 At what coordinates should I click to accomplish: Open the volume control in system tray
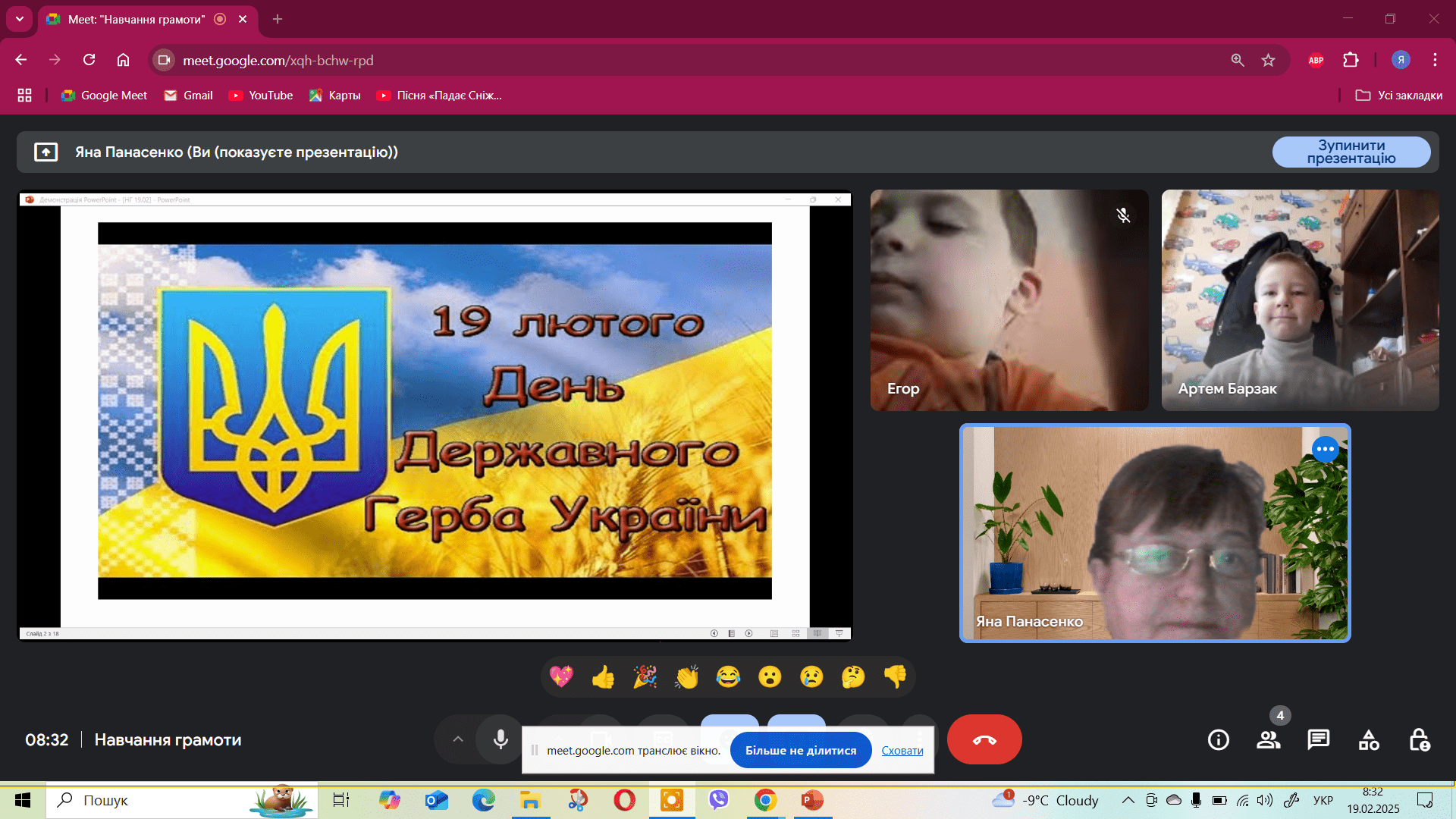pos(1264,800)
